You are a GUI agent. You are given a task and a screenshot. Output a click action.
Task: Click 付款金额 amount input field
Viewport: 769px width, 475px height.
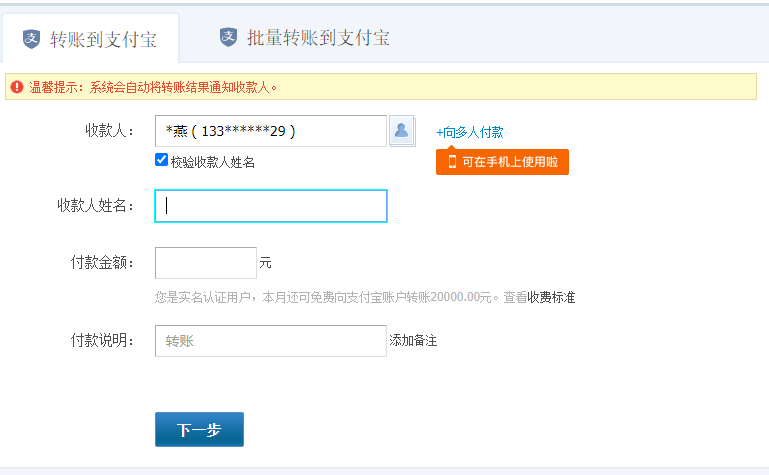click(x=206, y=263)
